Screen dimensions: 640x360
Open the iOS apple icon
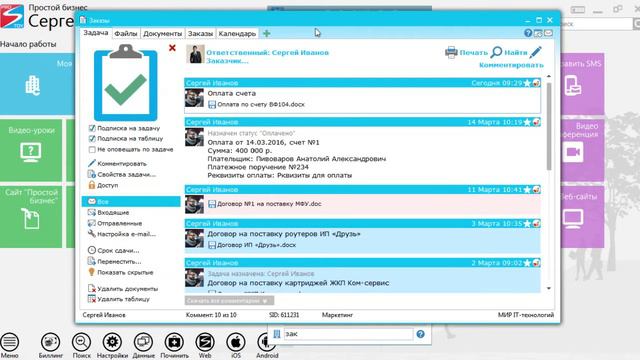pos(236,346)
